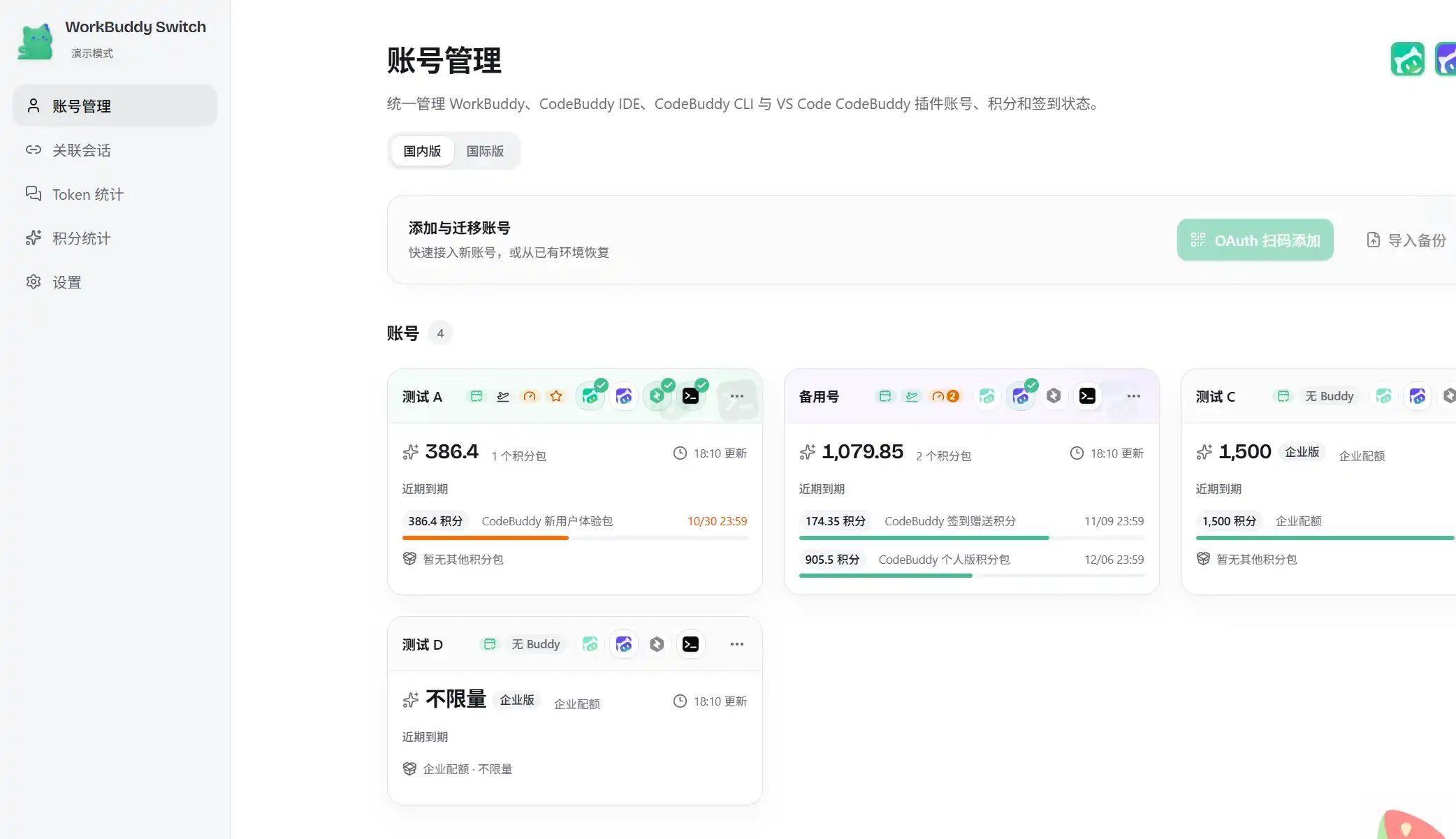
Task: Click the calendar check-in icon on 测试 A card
Action: click(x=476, y=396)
